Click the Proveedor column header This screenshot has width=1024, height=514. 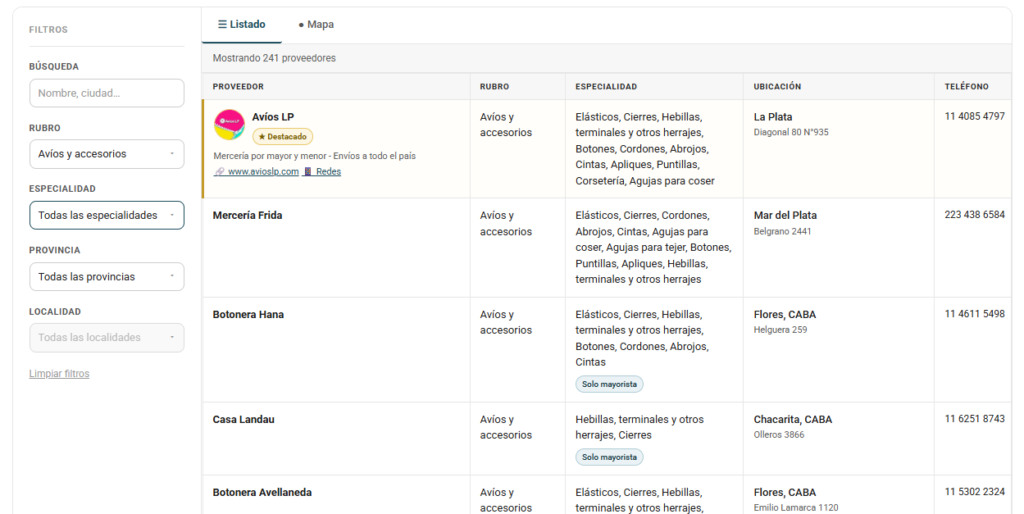tap(238, 86)
